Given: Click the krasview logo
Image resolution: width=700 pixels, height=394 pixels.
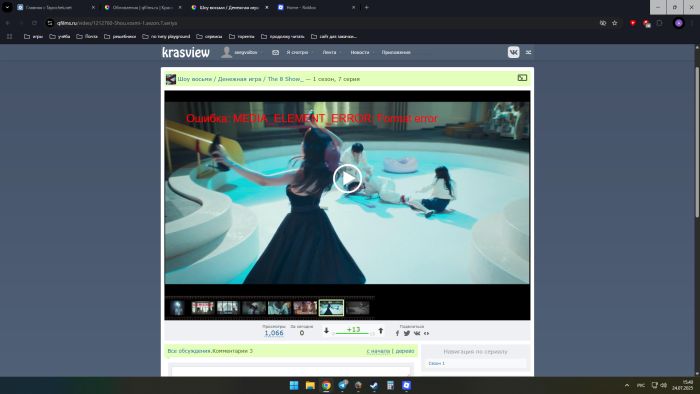Looking at the screenshot, I should pyautogui.click(x=186, y=53).
